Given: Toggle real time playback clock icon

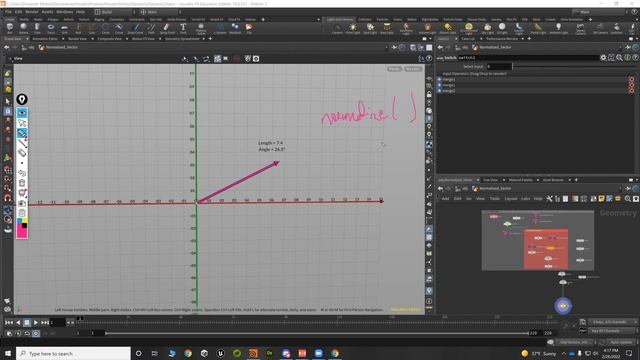Looking at the screenshot, I should click(x=36, y=333).
